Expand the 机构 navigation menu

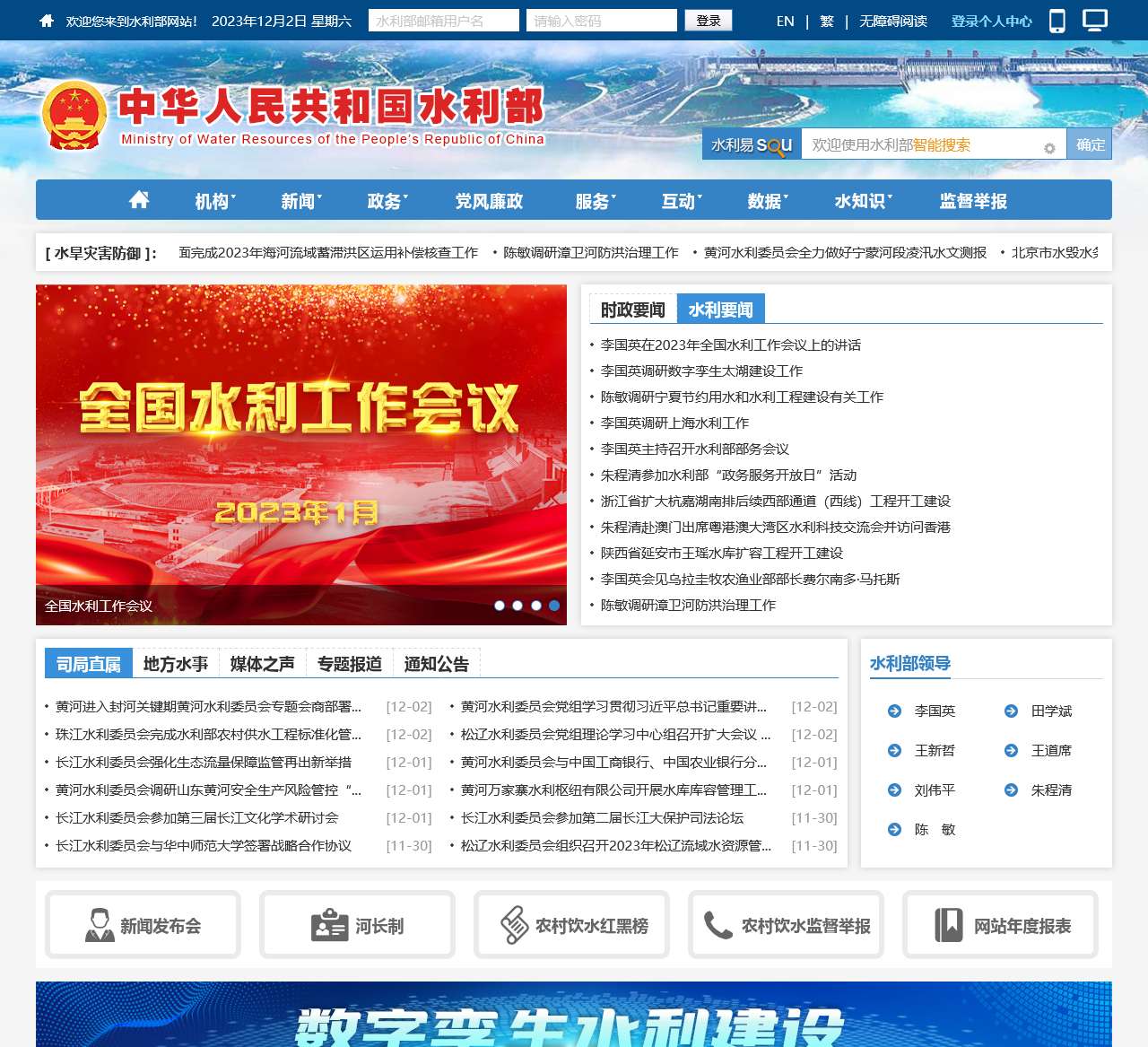[x=215, y=201]
